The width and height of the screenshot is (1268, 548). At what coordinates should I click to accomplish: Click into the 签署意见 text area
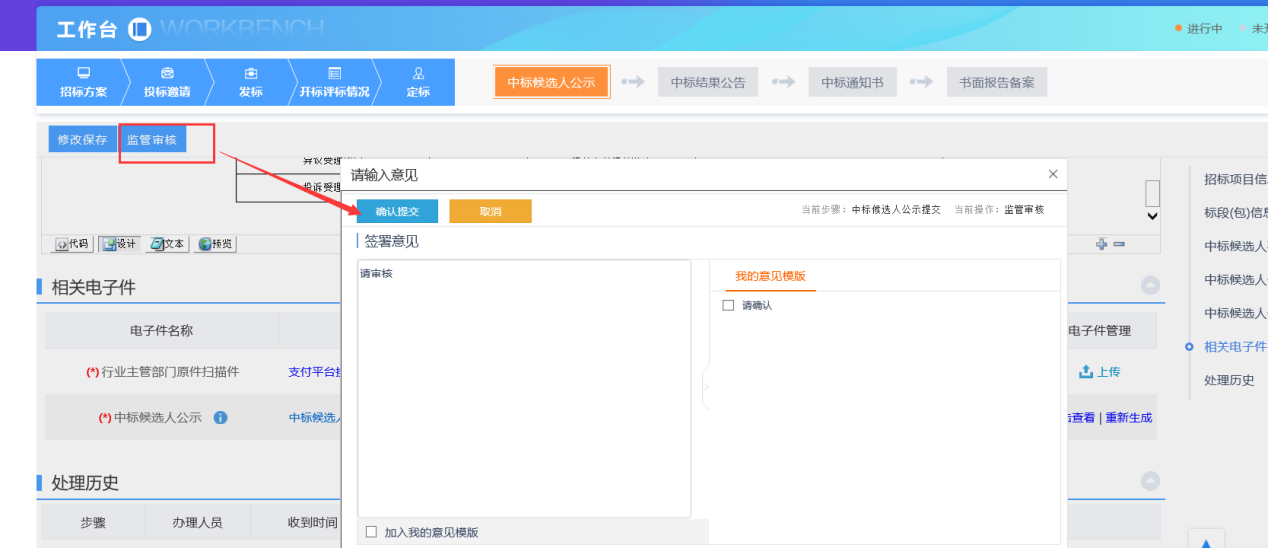(523, 388)
